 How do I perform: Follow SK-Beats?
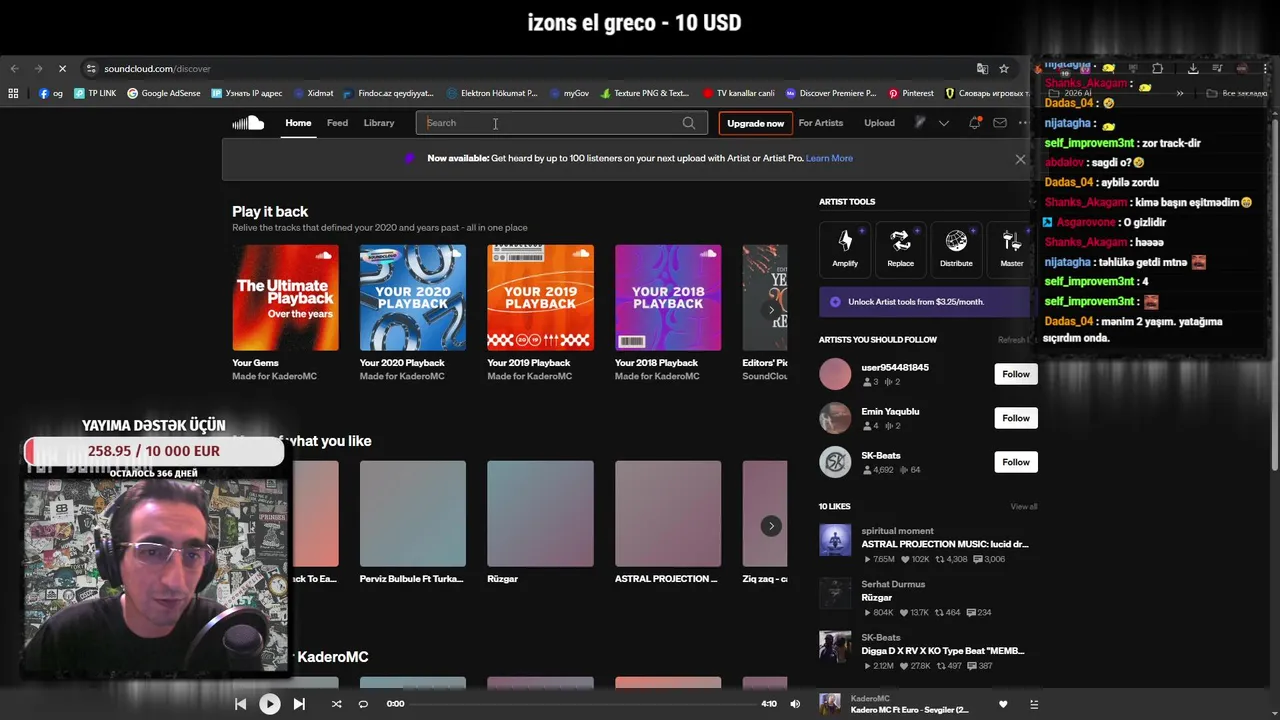[x=1016, y=462]
